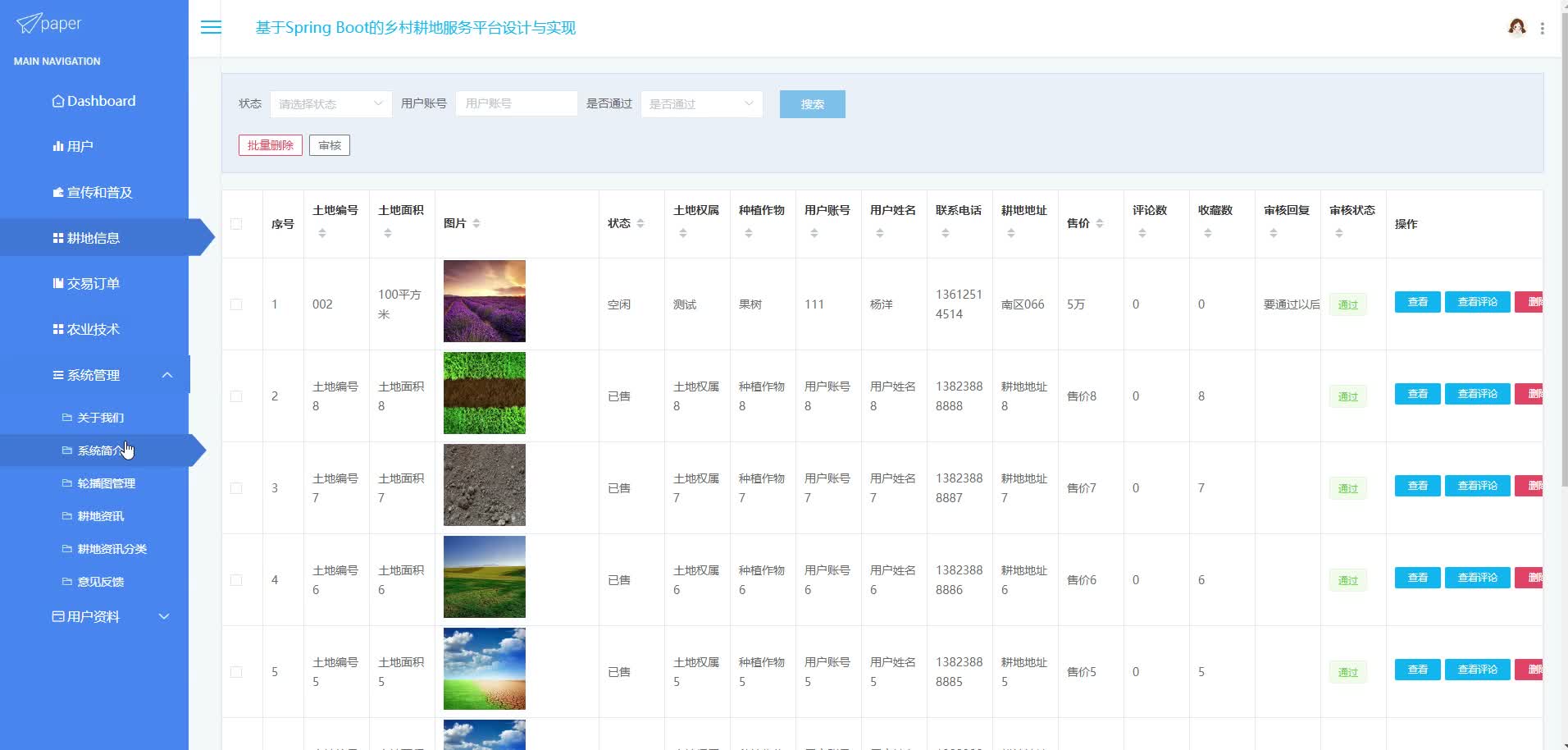Sort by 图片 column sort arrows
This screenshot has height=750, width=1568.
(476, 223)
